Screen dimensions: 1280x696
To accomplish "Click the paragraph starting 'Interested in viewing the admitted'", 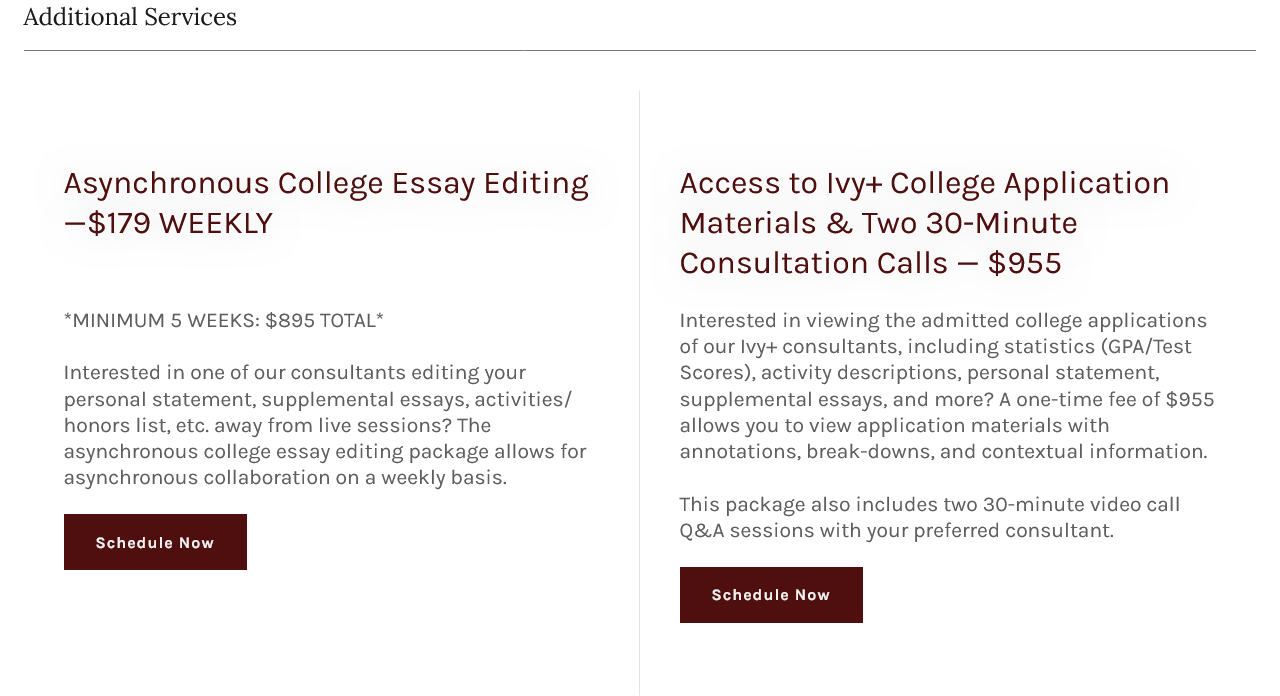I will click(947, 386).
